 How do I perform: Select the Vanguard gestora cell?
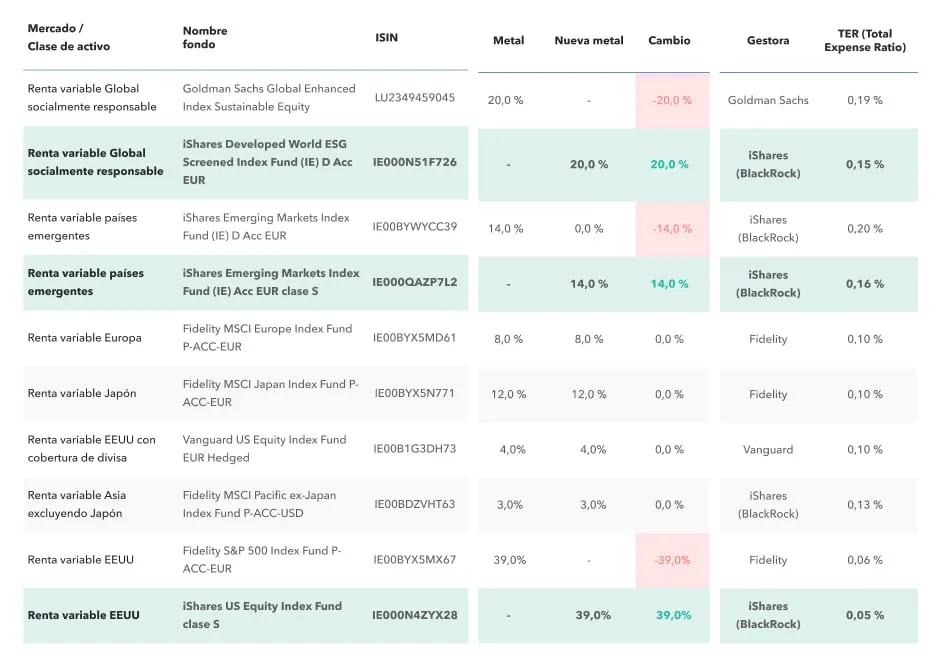[x=767, y=450]
